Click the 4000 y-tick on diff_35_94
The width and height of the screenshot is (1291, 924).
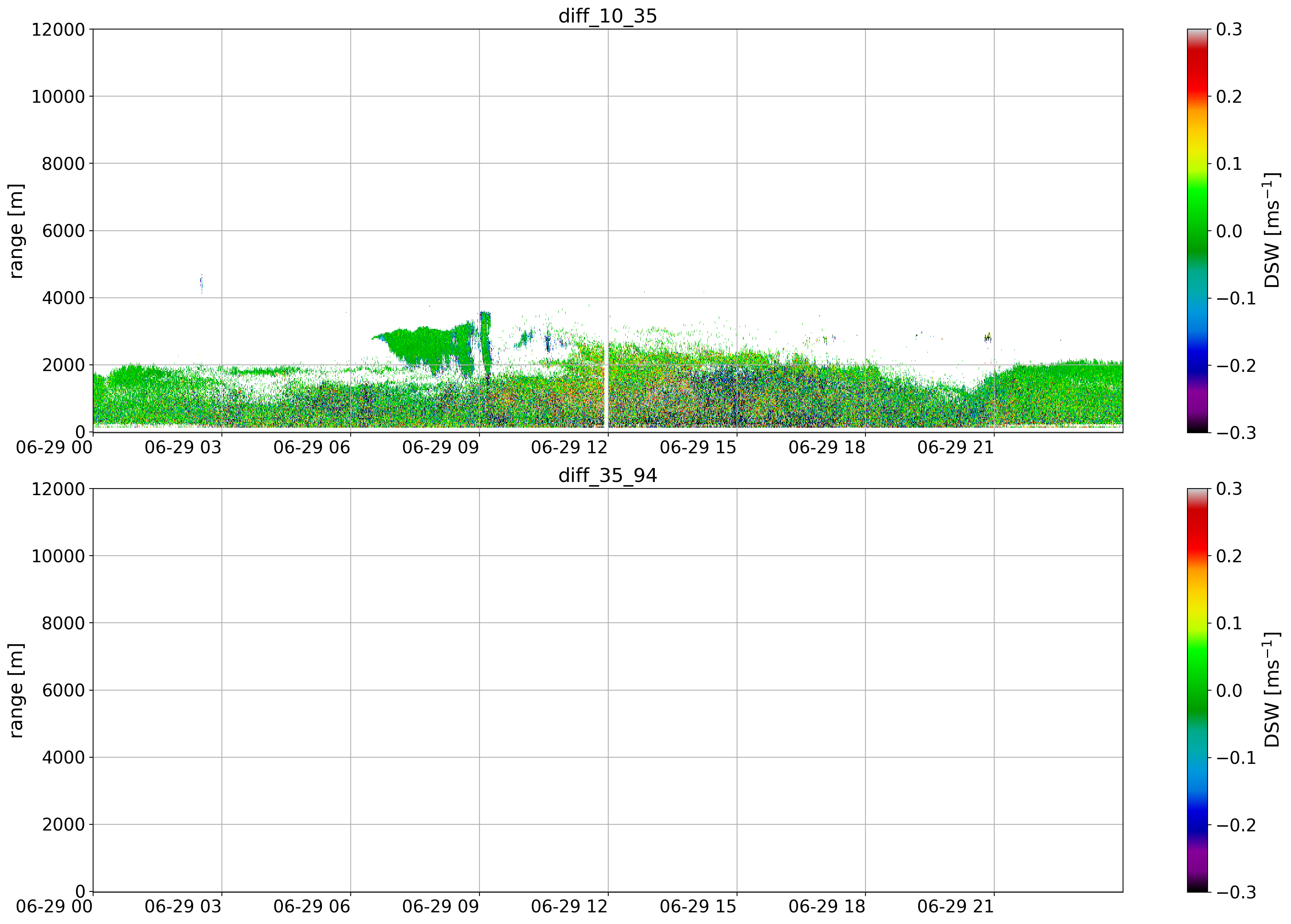[63, 758]
